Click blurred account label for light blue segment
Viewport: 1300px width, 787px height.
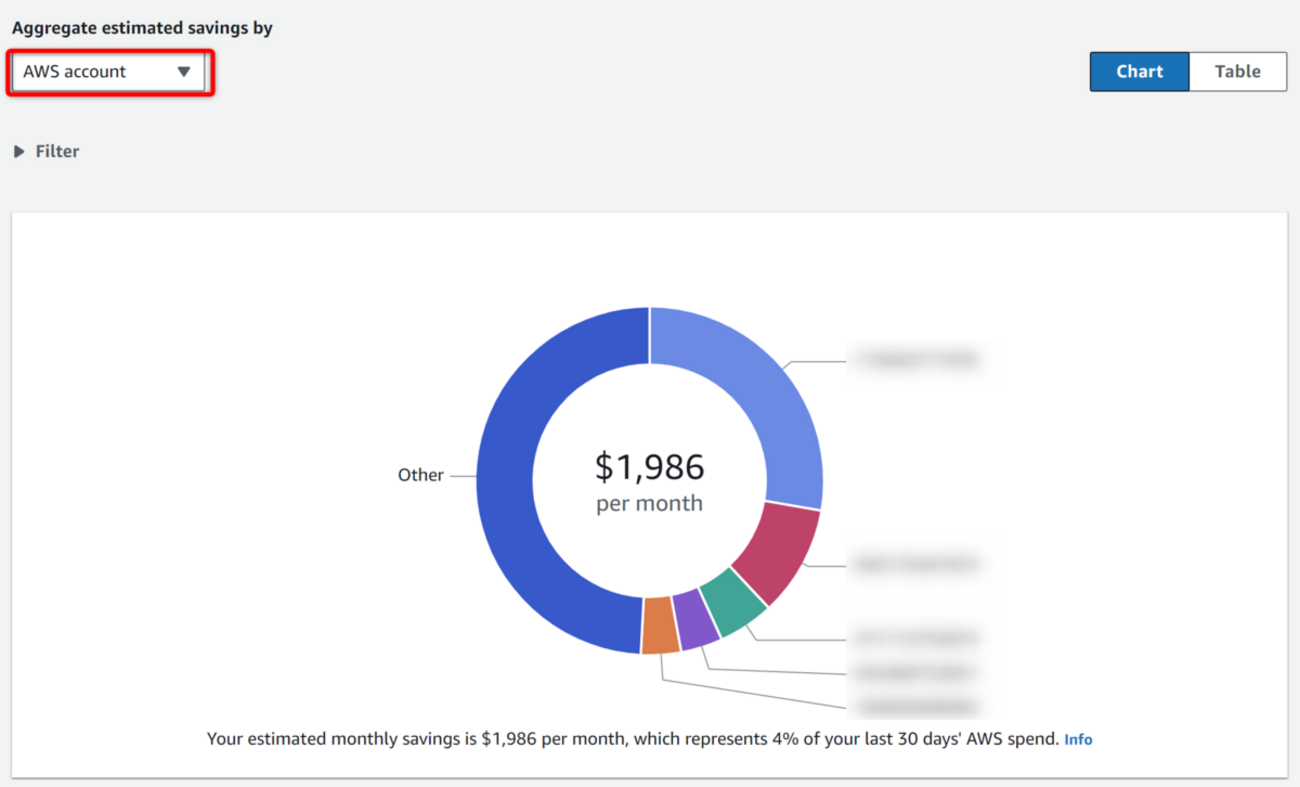tap(913, 360)
